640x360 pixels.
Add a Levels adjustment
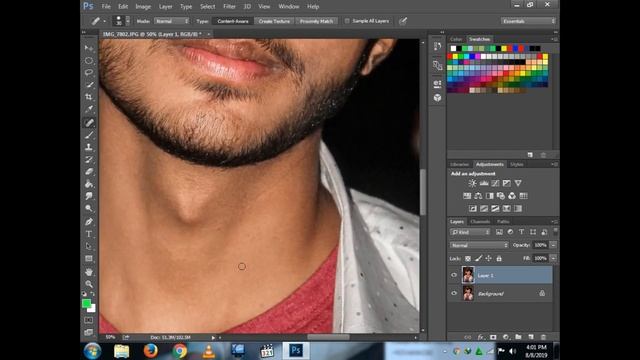click(x=484, y=183)
